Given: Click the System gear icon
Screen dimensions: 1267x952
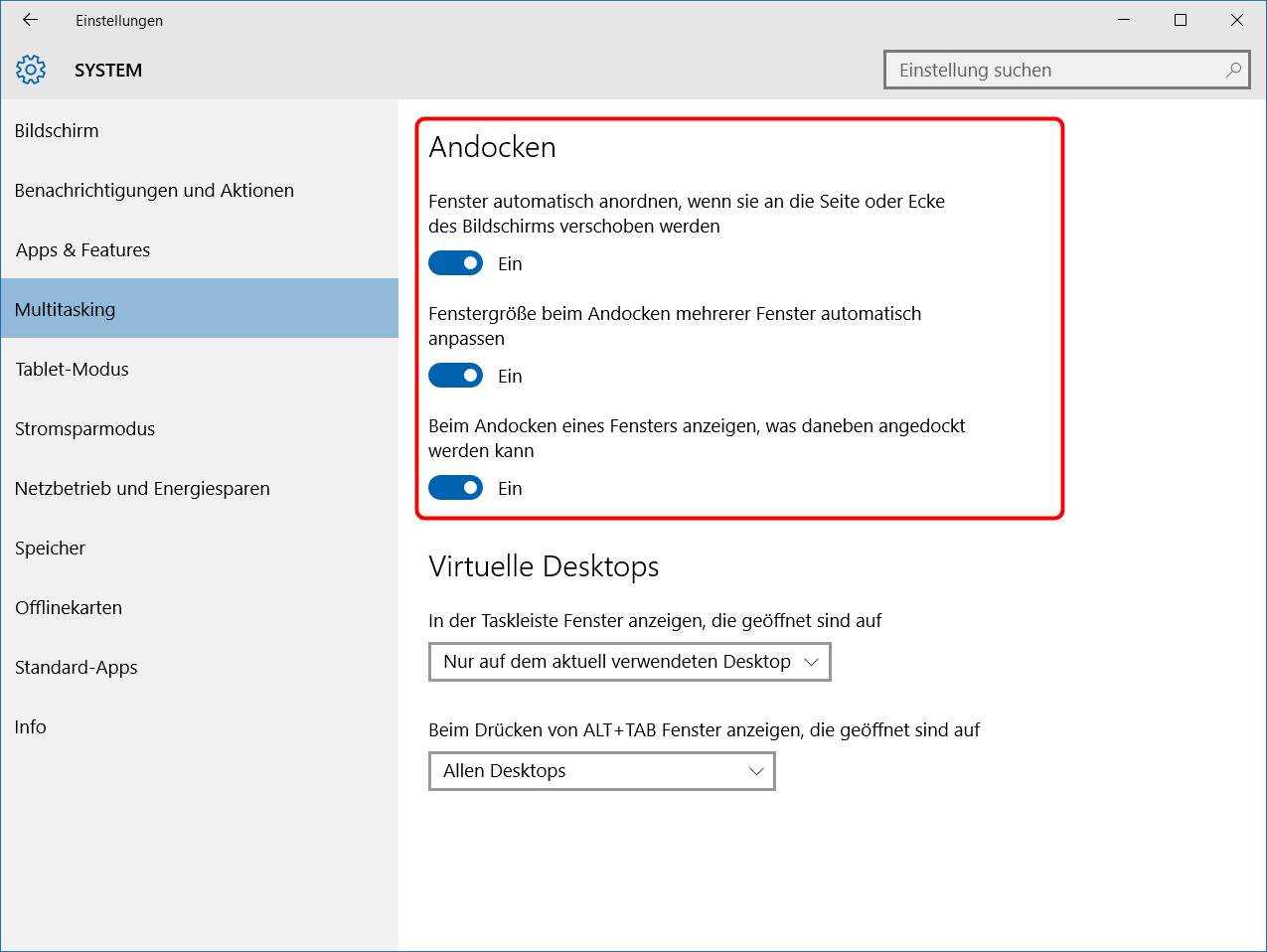Looking at the screenshot, I should 31,70.
